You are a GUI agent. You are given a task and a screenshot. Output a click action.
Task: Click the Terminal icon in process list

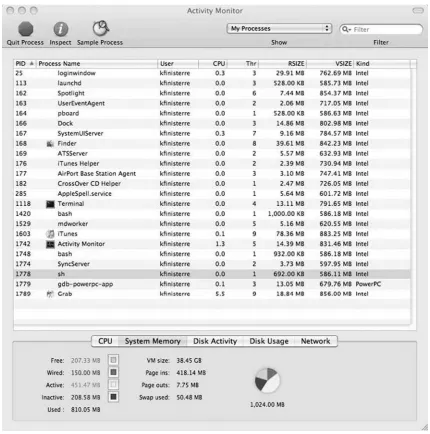tap(50, 204)
